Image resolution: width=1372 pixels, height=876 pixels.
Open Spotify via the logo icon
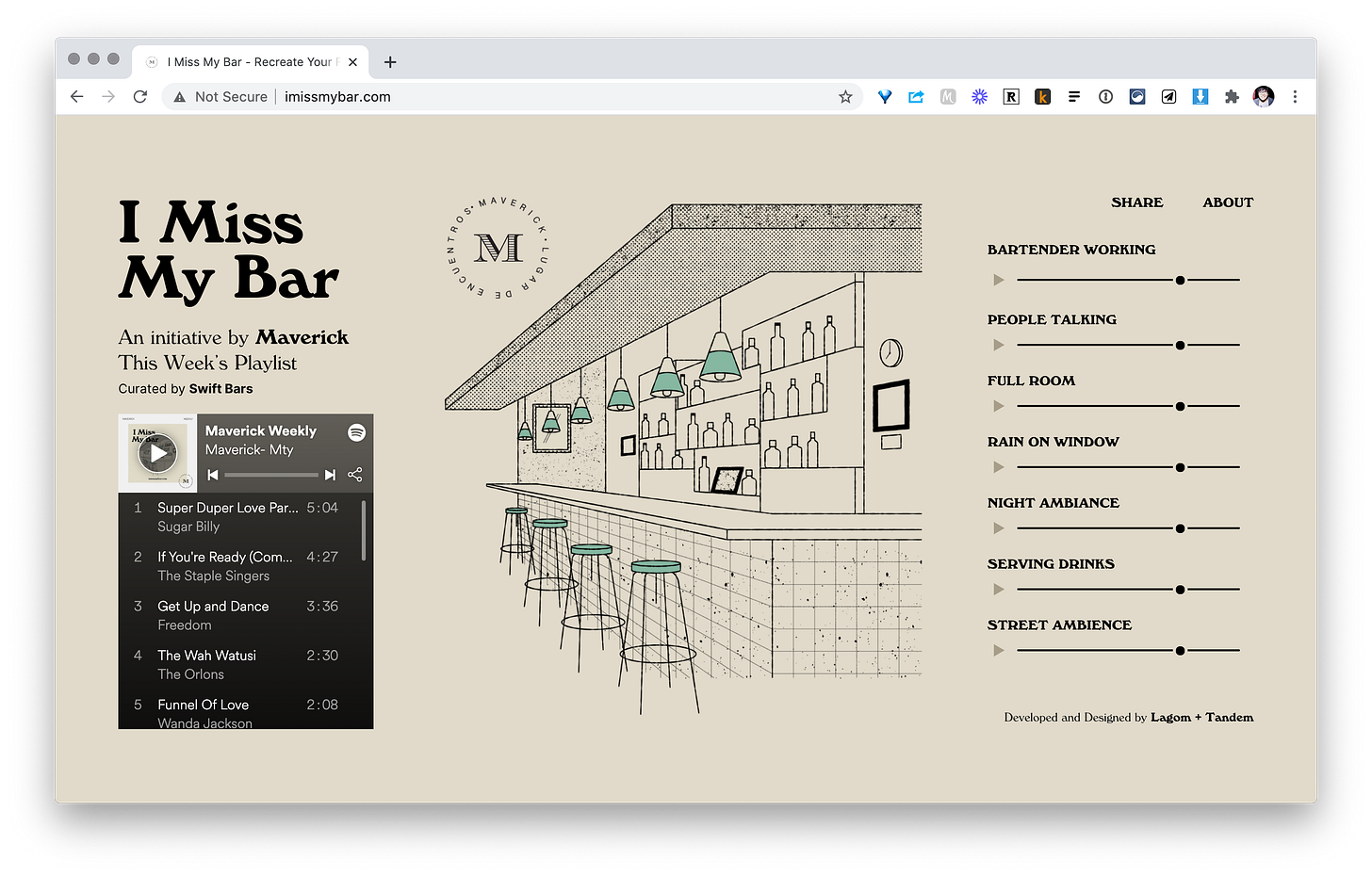(x=356, y=432)
